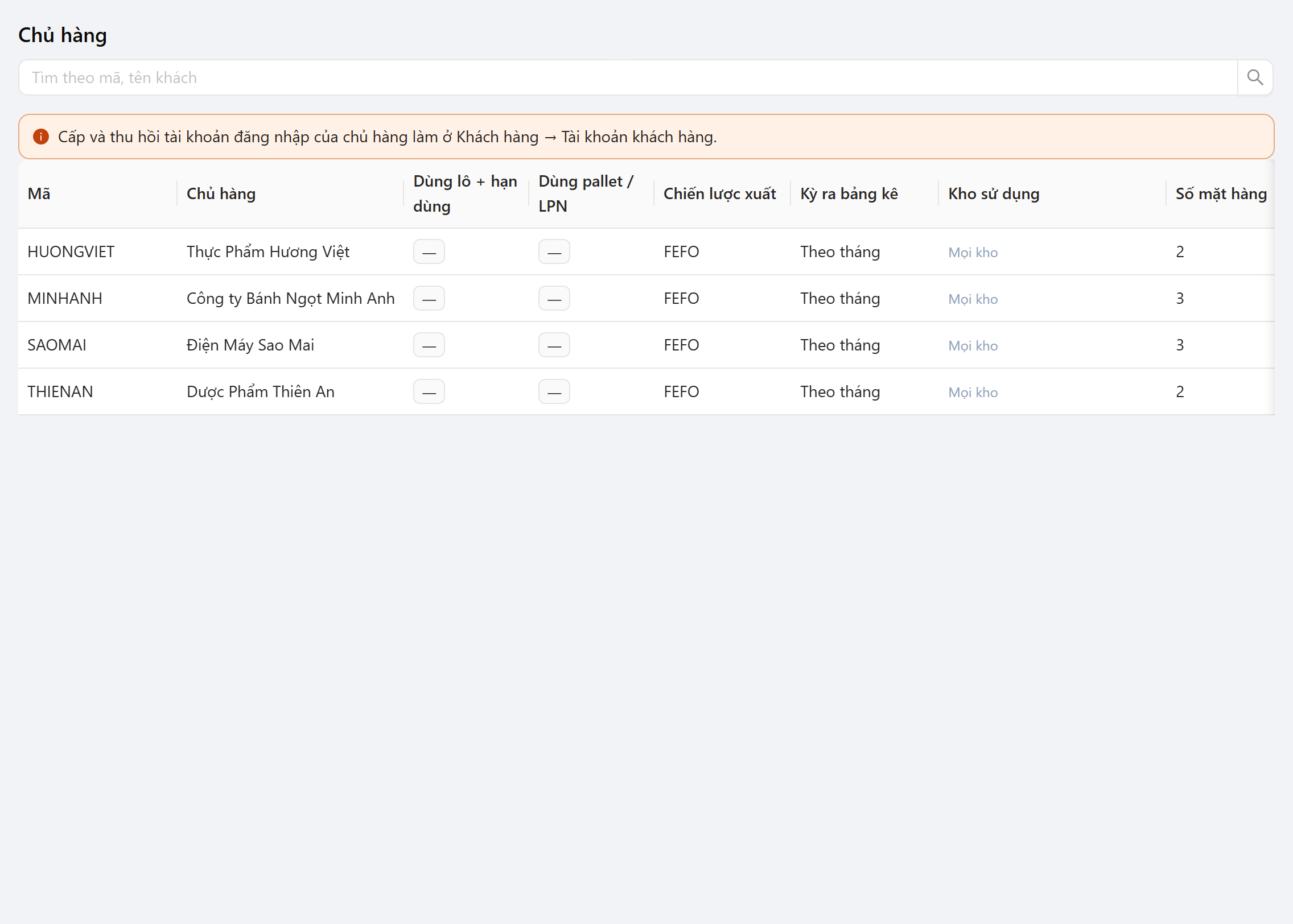The image size is (1293, 924).
Task: Click 'Dược Phẩm Thiên An' owner name
Action: [x=261, y=391]
